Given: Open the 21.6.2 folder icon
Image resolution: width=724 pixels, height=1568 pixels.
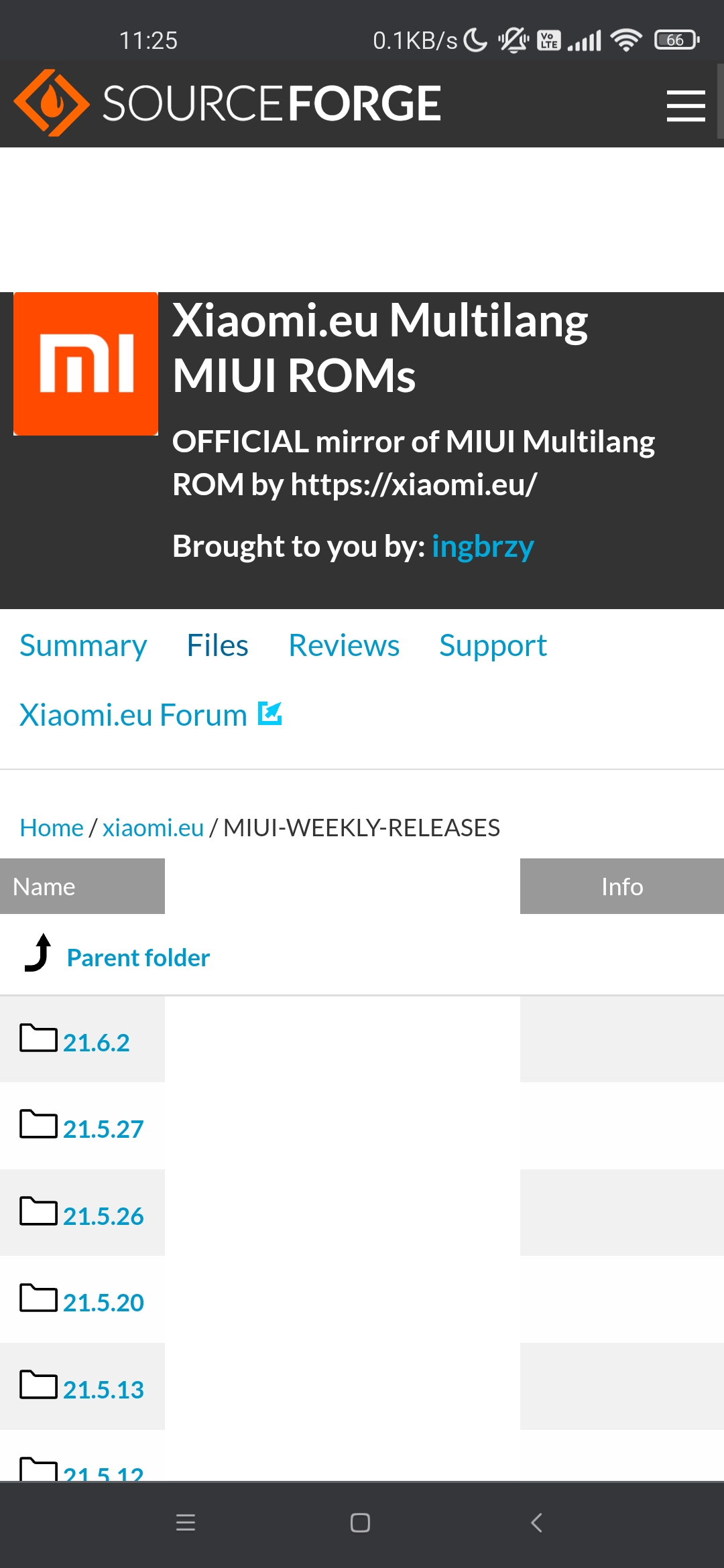Looking at the screenshot, I should (38, 1038).
